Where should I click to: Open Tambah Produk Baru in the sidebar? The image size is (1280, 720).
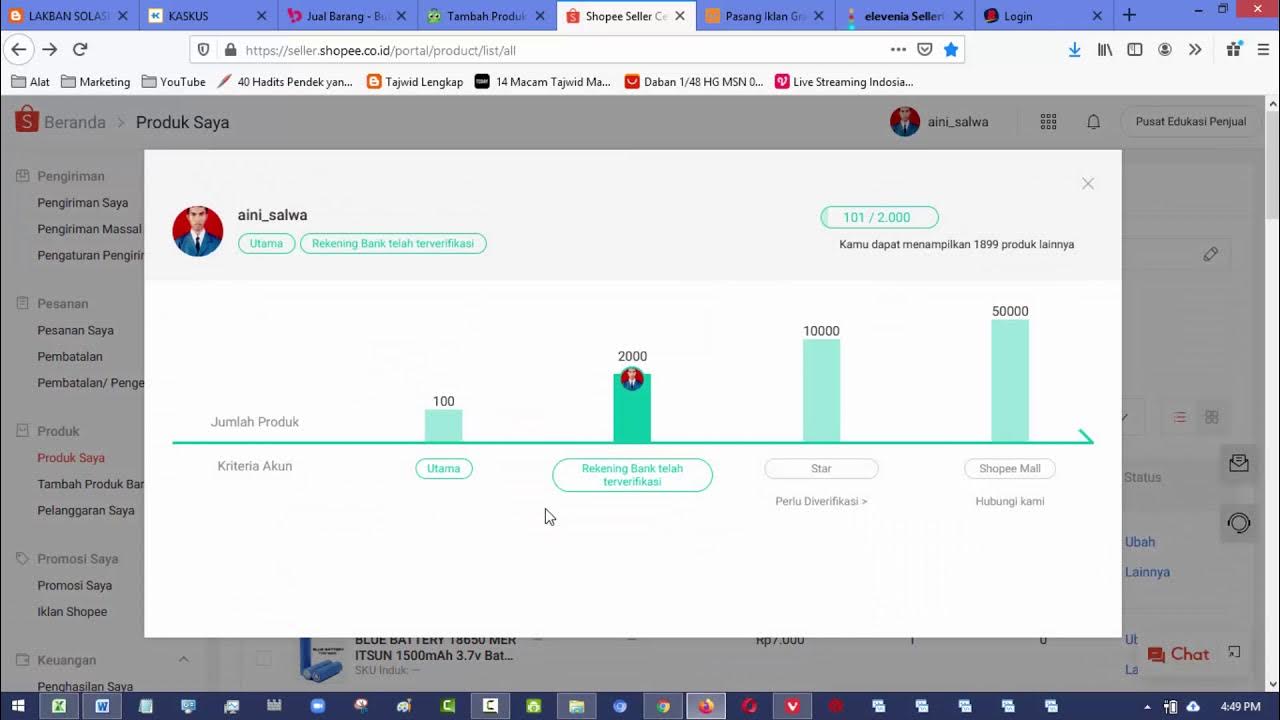coord(91,484)
